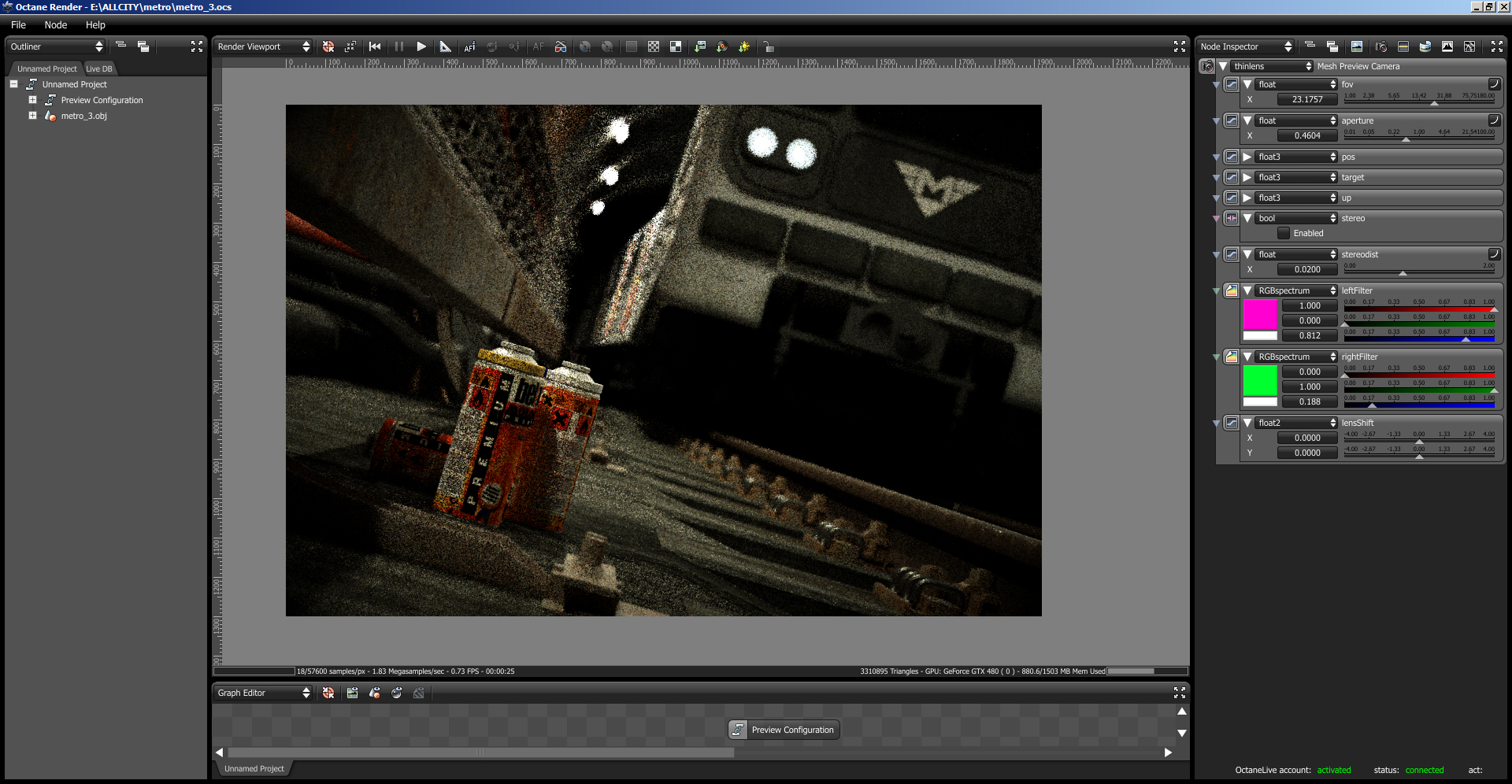Click the recenter icon in Graph Editor toolbar

click(328, 693)
